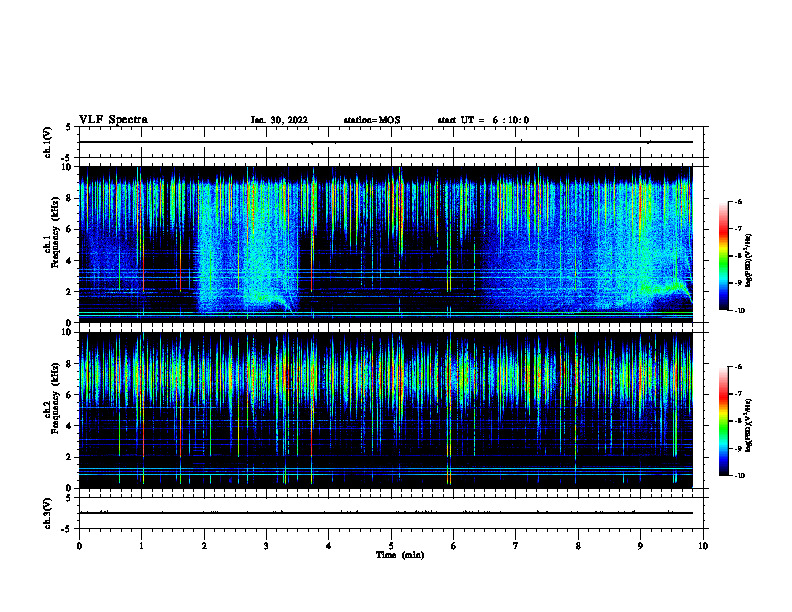
Task: Click the "-10" label on ch.1 color scale
Action: (739, 311)
